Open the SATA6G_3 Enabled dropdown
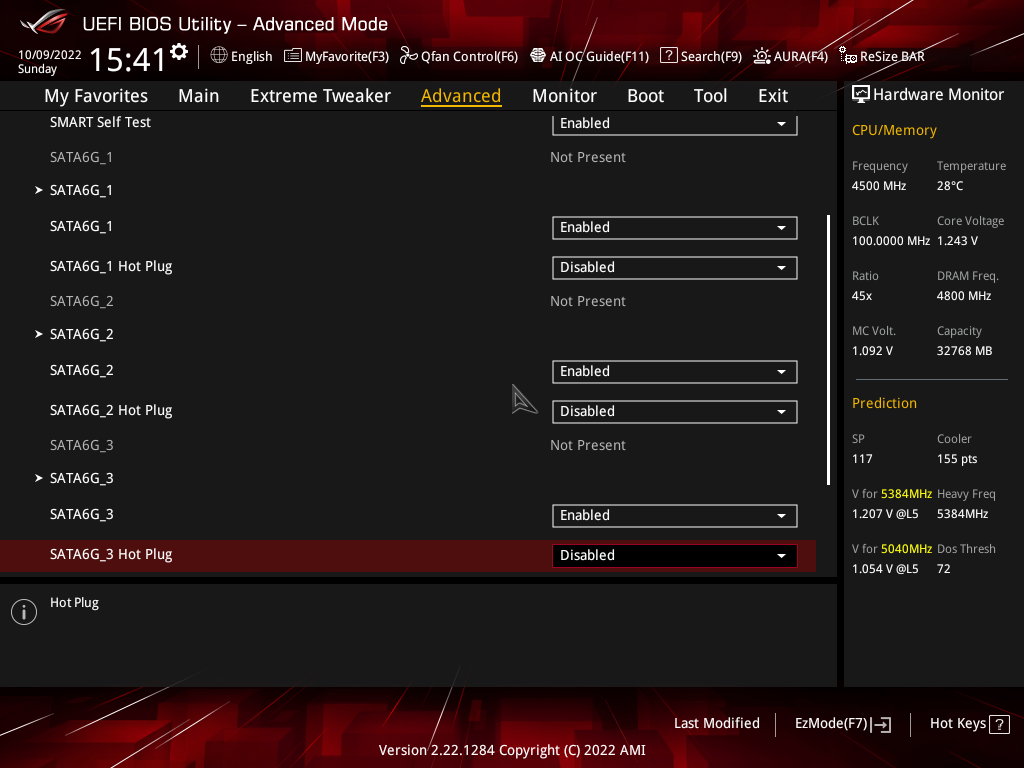Image resolution: width=1024 pixels, height=768 pixels. click(x=675, y=515)
